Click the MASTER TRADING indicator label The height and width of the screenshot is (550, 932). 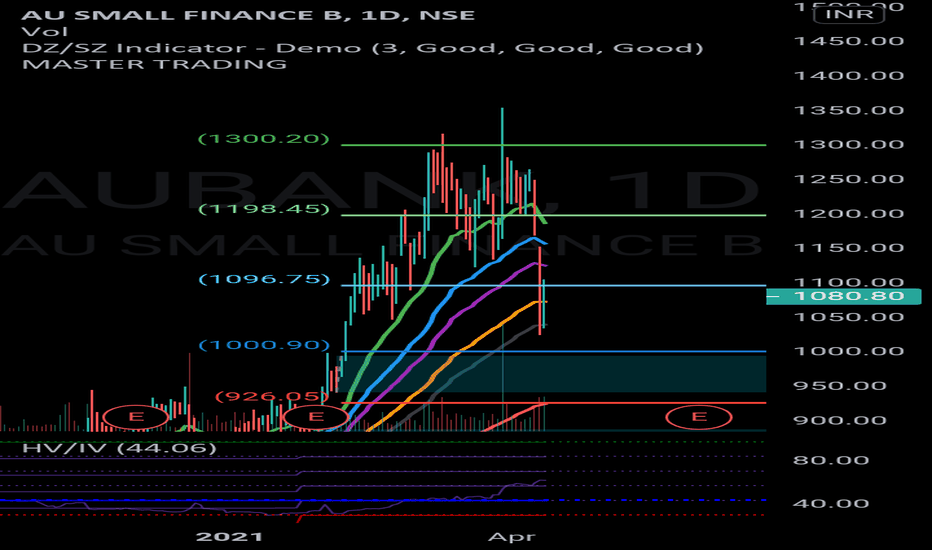point(155,64)
